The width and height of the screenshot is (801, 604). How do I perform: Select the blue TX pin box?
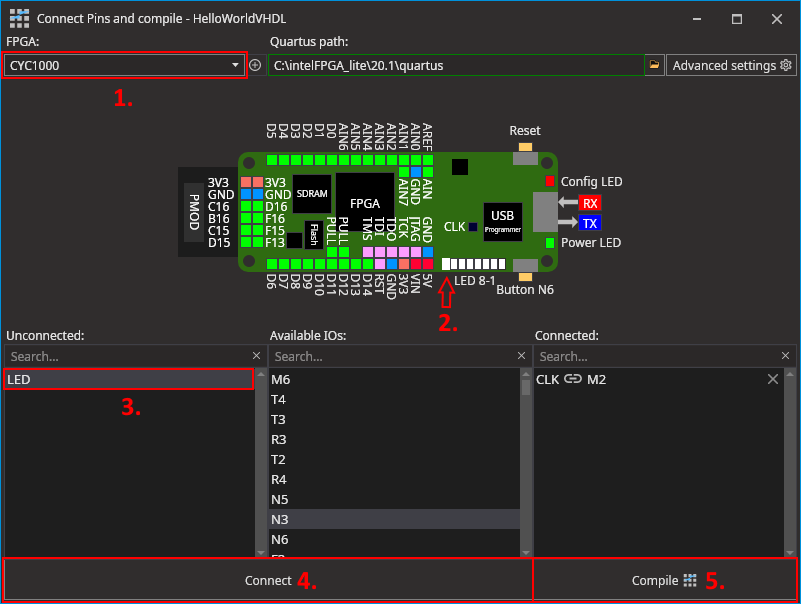pyautogui.click(x=590, y=223)
